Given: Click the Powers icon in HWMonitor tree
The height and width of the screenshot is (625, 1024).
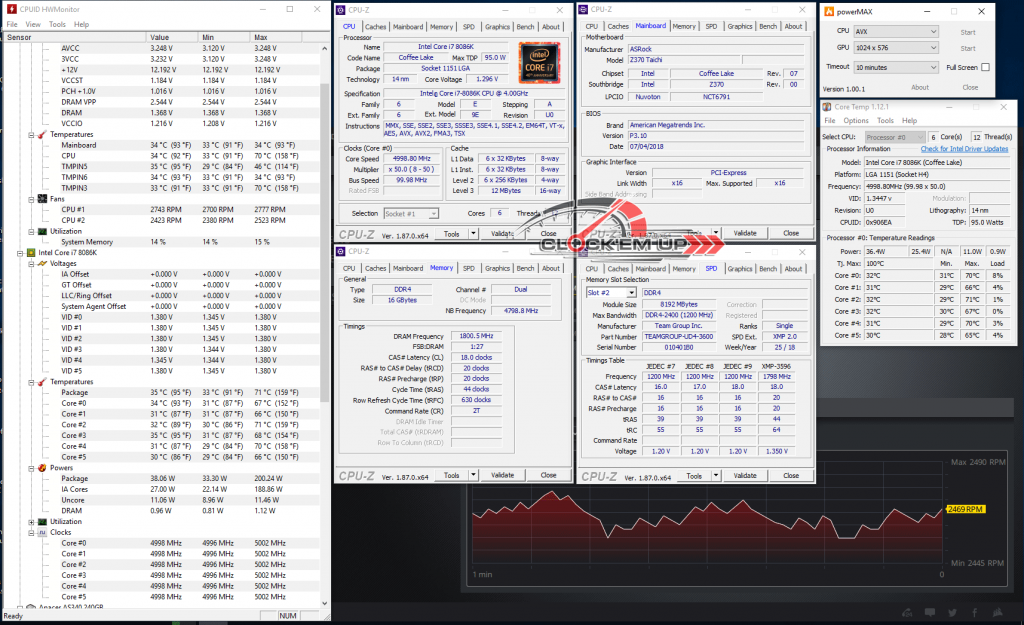Looking at the screenshot, I should (42, 468).
